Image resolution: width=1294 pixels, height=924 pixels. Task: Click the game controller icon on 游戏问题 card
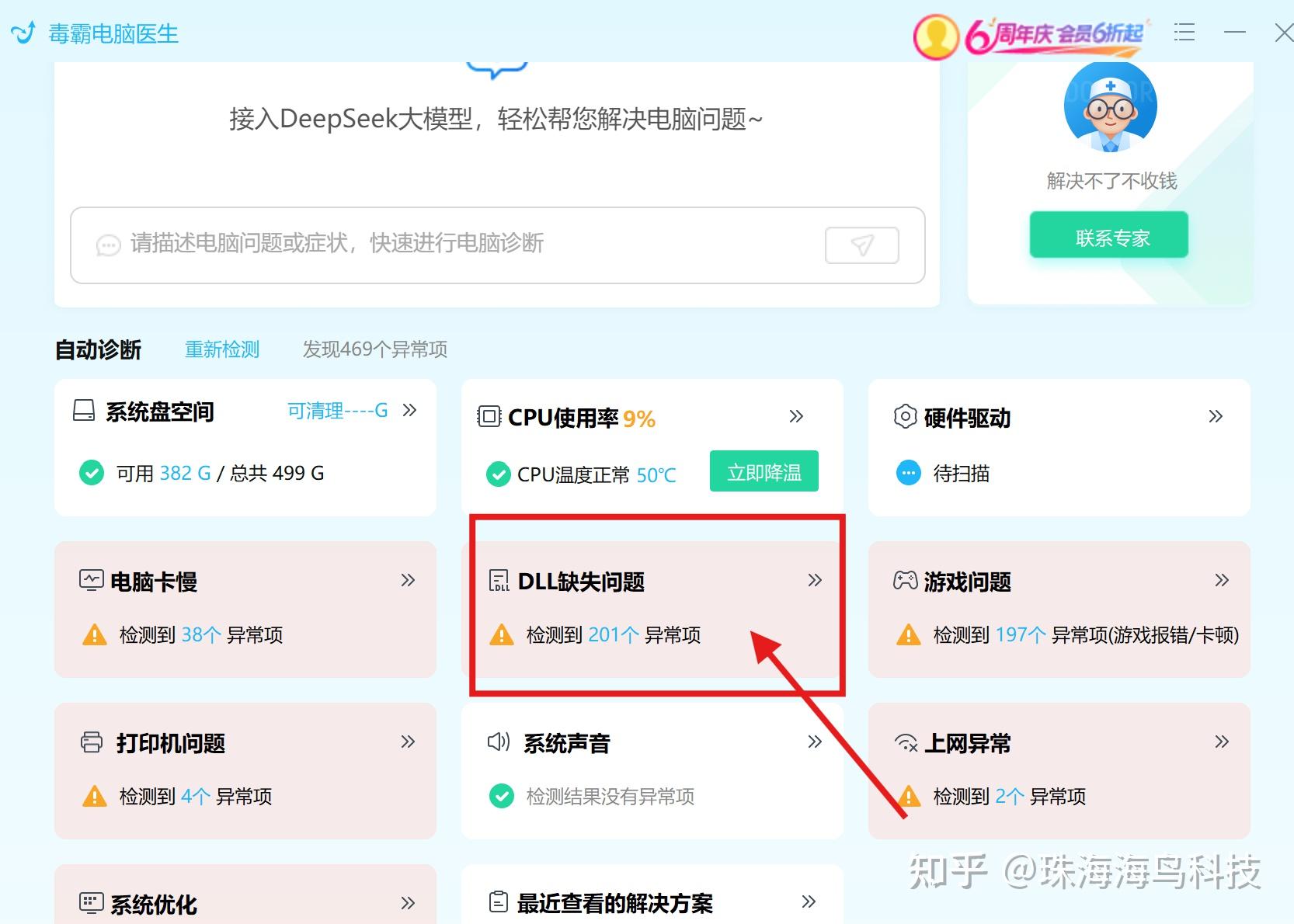pos(904,579)
